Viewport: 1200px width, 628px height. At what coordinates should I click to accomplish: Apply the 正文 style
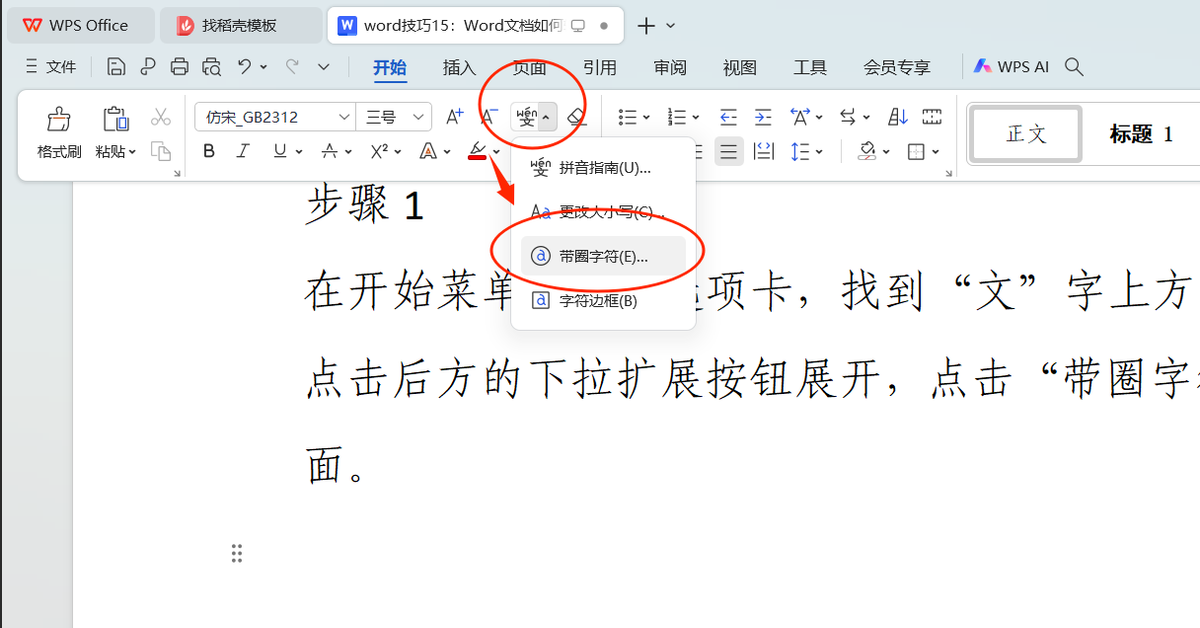click(1026, 133)
